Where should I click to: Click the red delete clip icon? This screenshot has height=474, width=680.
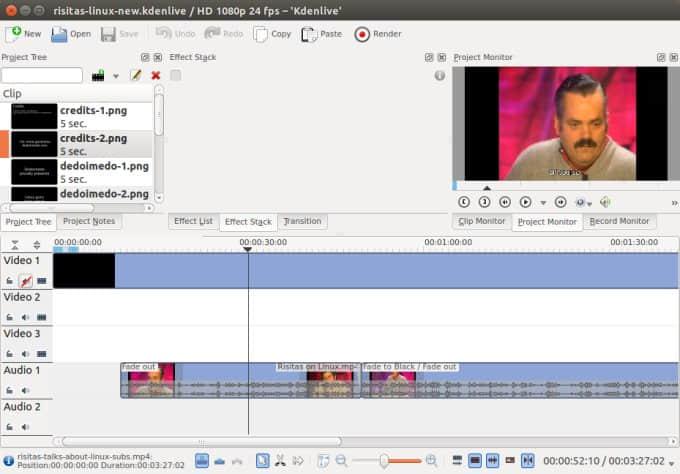155,76
